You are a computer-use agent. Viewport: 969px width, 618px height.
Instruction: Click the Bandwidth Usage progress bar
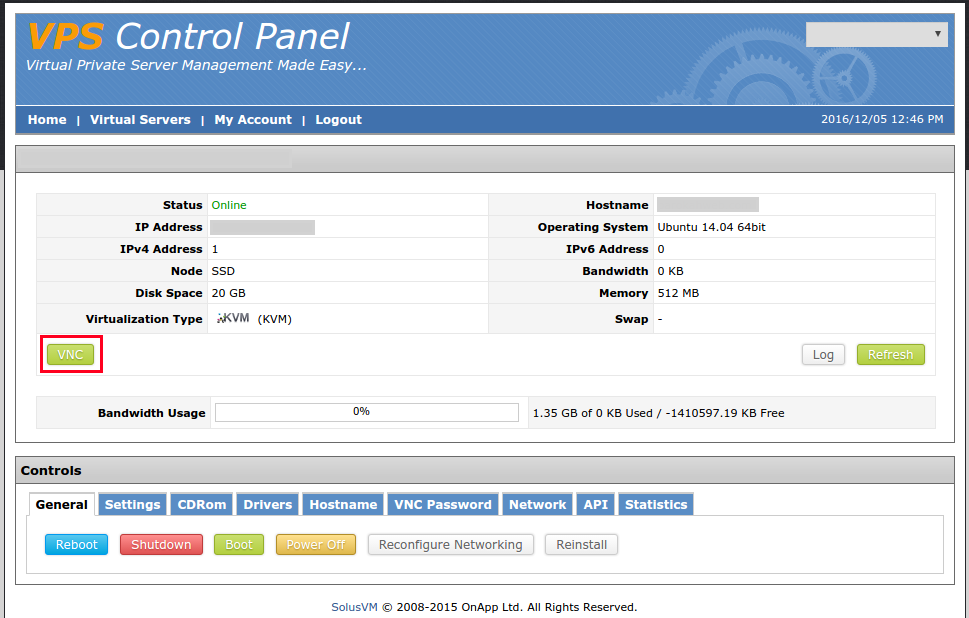(x=366, y=412)
